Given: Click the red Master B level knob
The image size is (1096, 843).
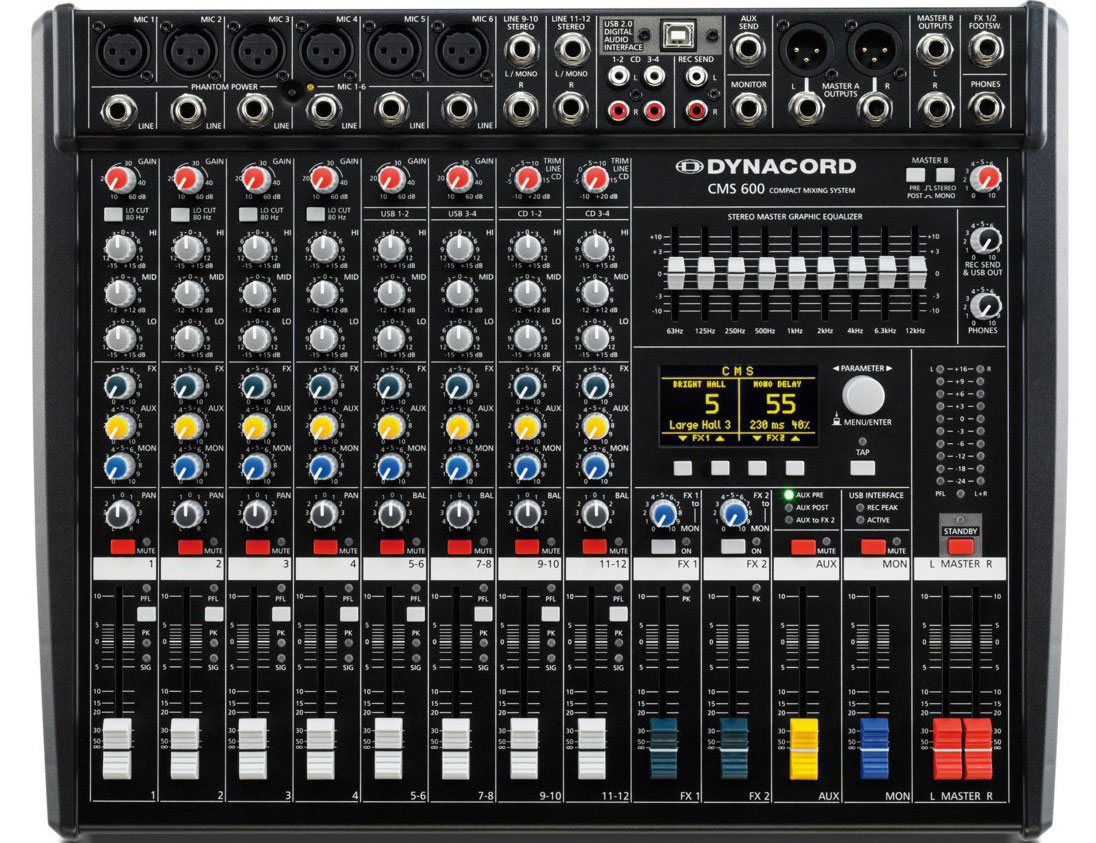Looking at the screenshot, I should [986, 178].
